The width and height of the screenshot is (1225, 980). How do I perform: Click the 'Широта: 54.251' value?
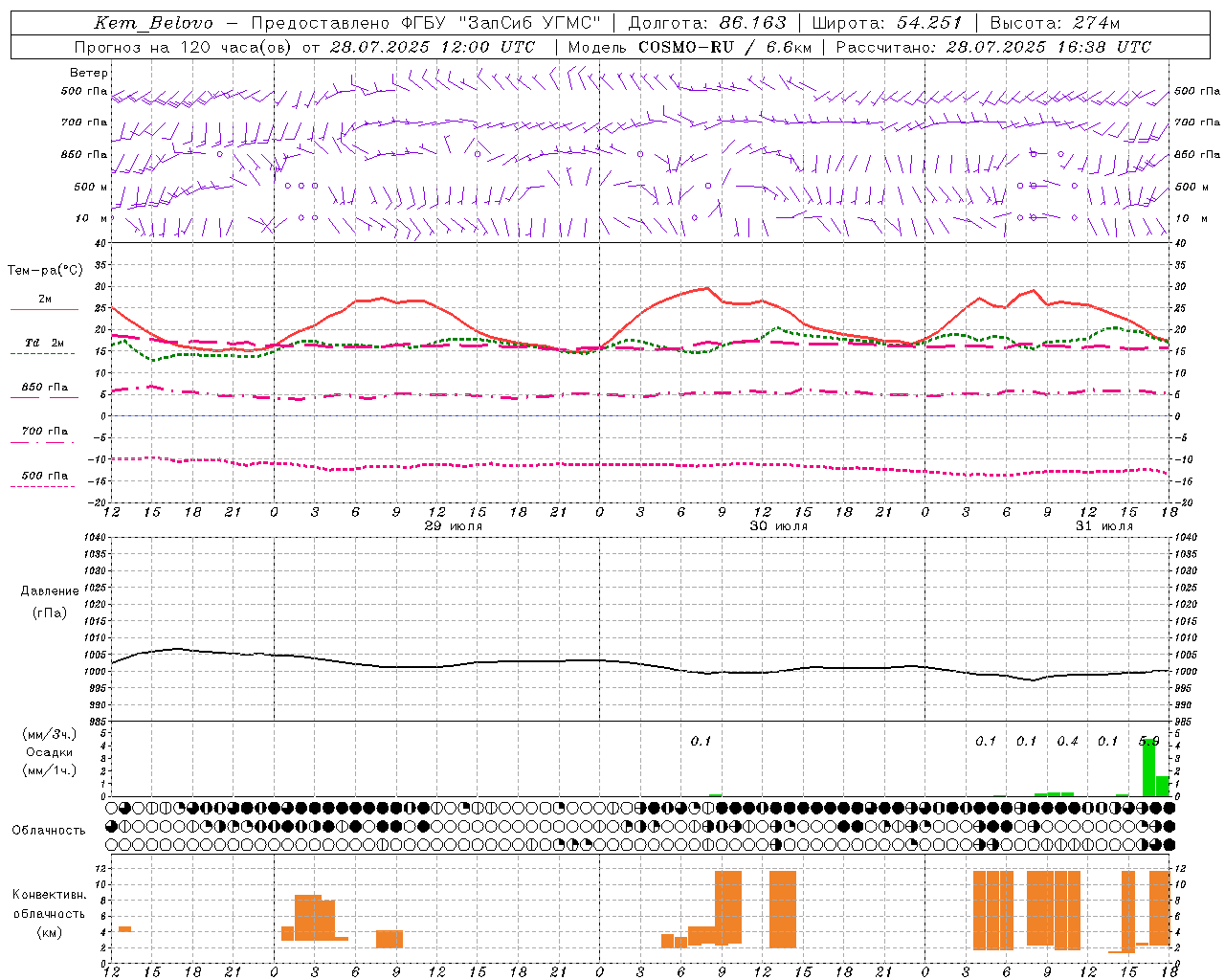(x=887, y=23)
